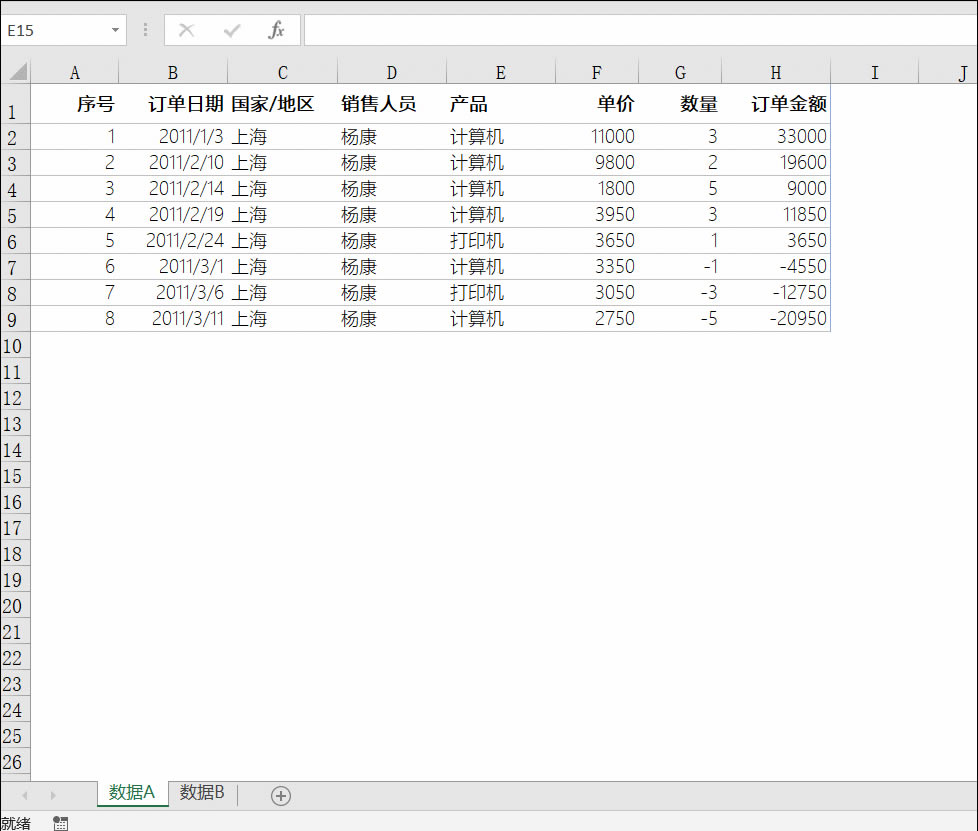Click the New Sheet plus icon

tap(281, 795)
